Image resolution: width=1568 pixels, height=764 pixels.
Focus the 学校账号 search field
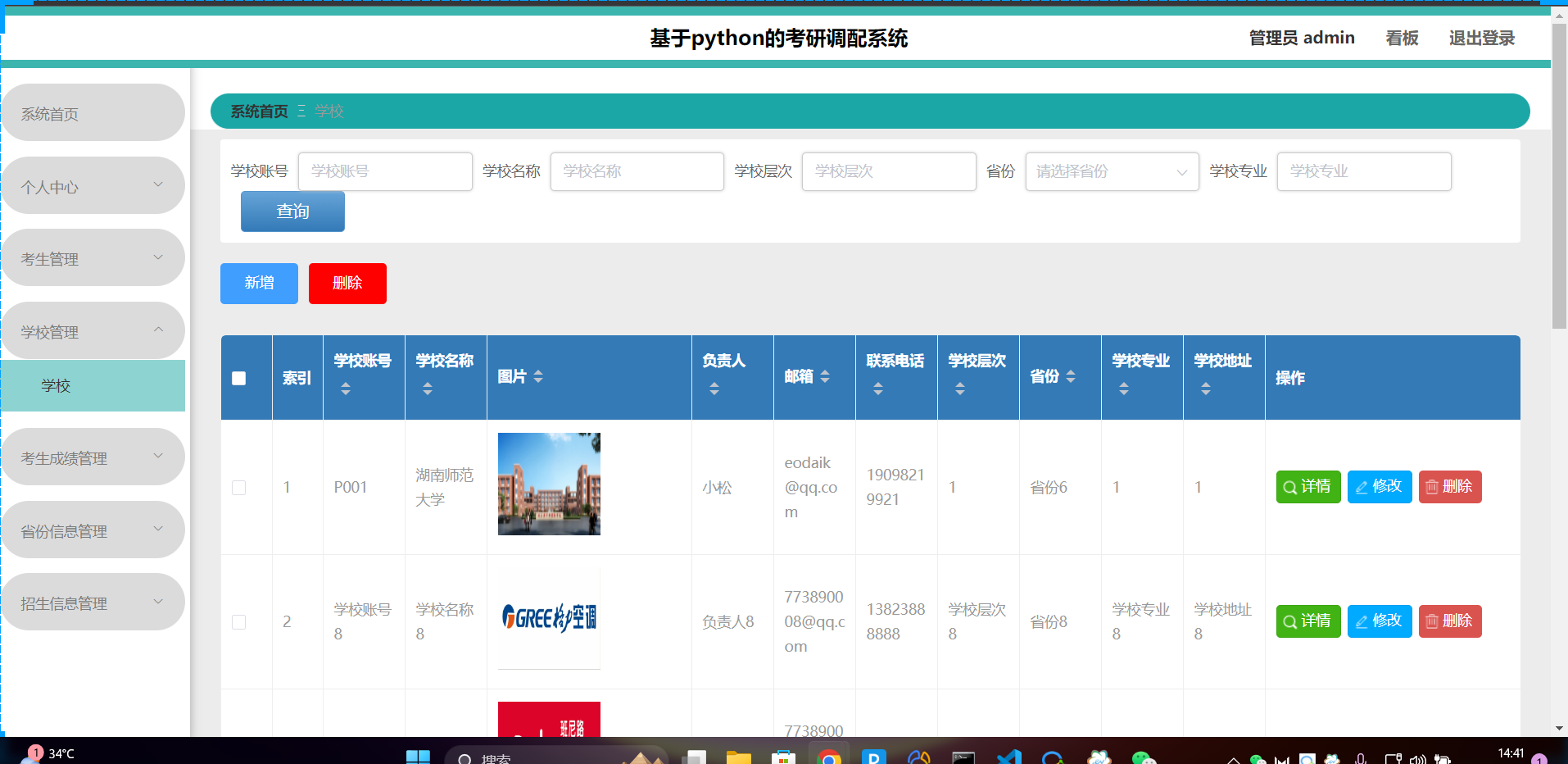pos(385,171)
